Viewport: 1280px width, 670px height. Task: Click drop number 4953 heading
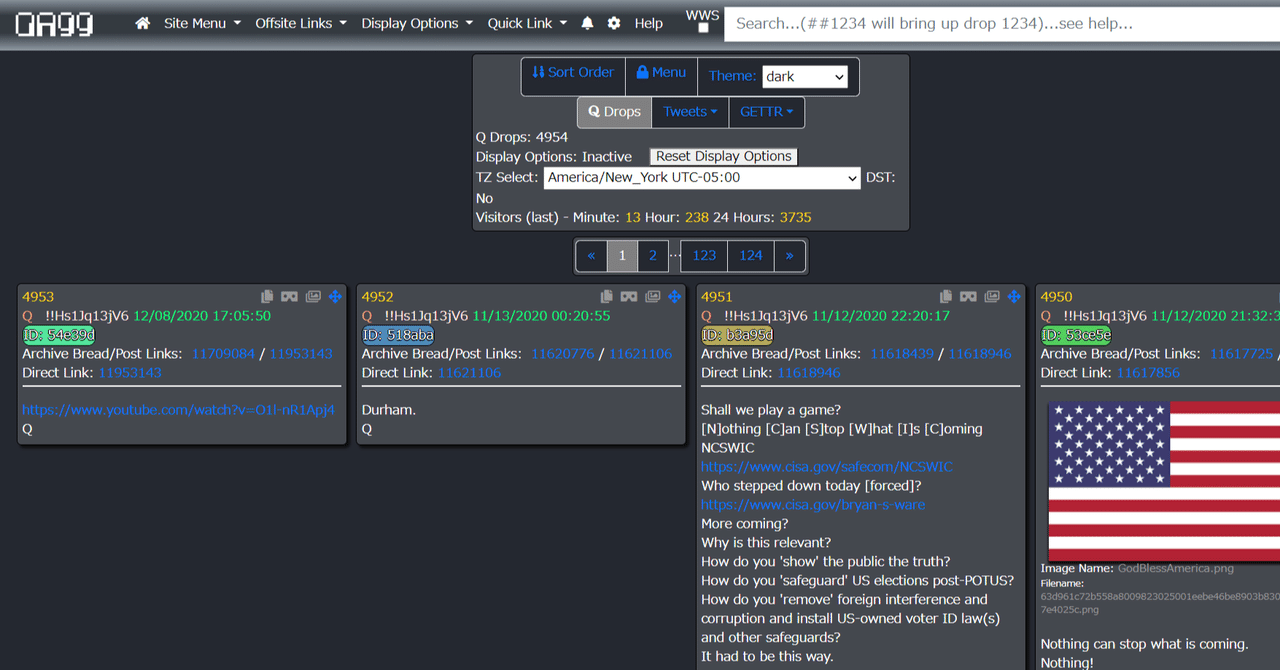click(38, 297)
